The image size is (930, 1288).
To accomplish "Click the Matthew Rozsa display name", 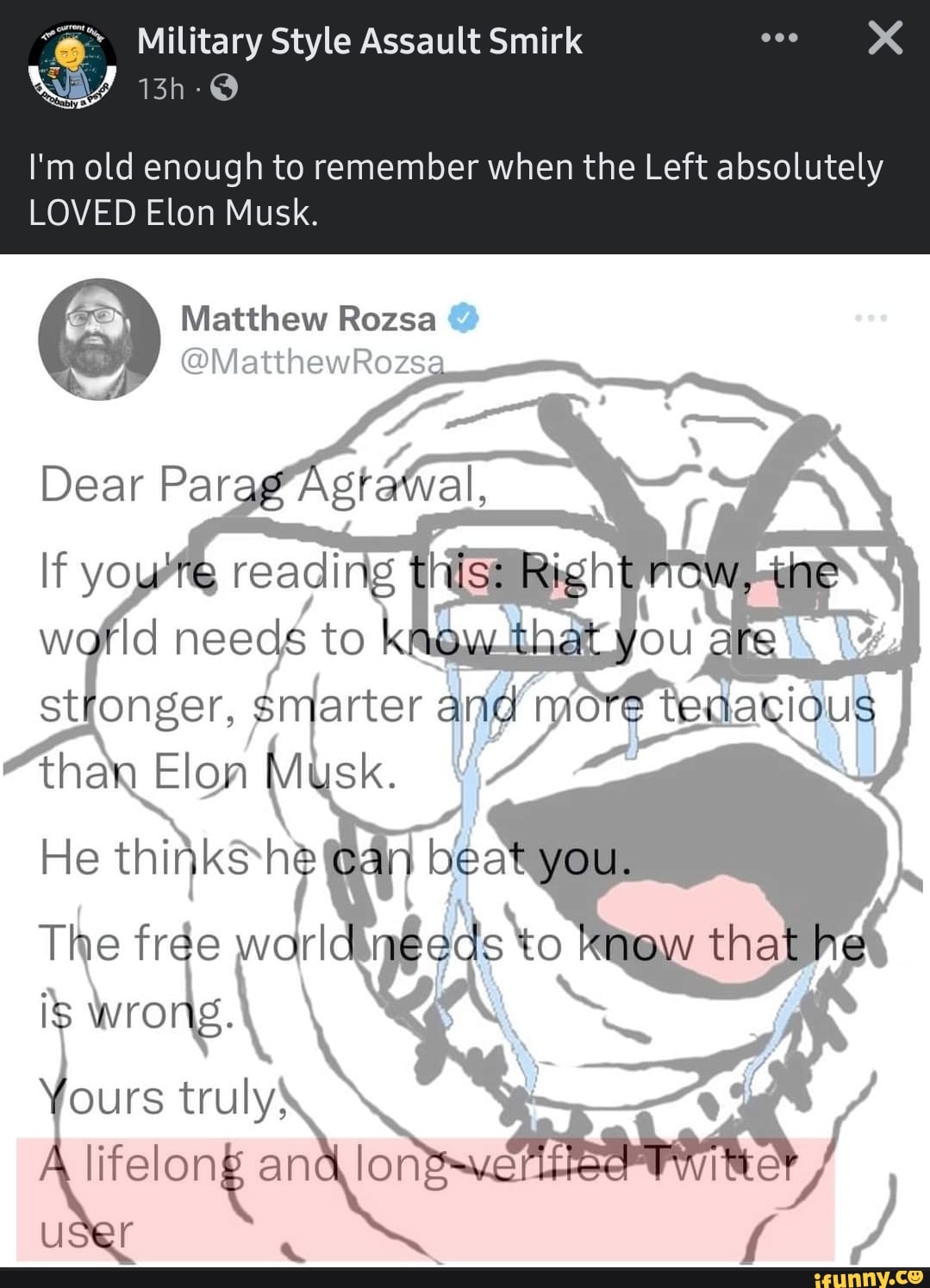I will pyautogui.click(x=309, y=319).
